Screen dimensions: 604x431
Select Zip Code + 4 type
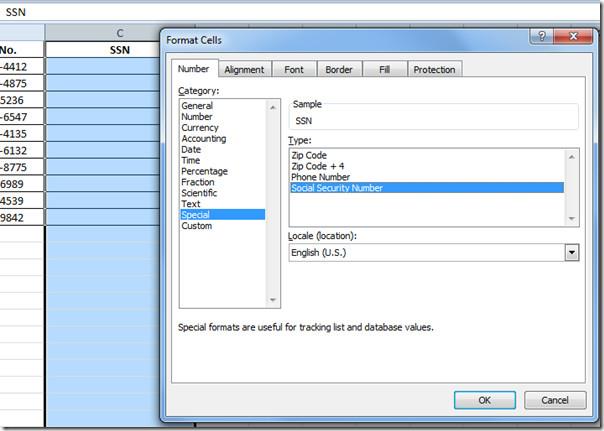click(317, 166)
